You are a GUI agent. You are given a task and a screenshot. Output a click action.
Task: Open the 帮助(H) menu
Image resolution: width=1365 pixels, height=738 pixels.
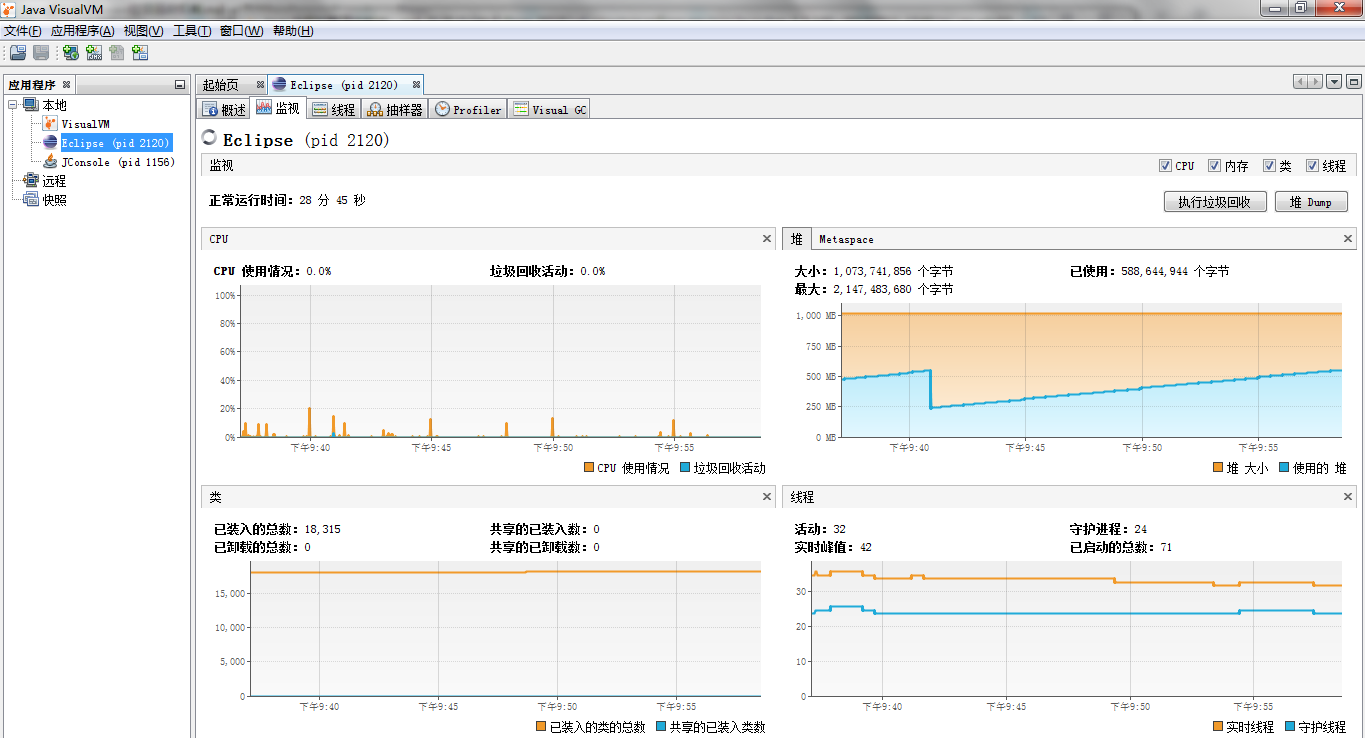[x=292, y=31]
